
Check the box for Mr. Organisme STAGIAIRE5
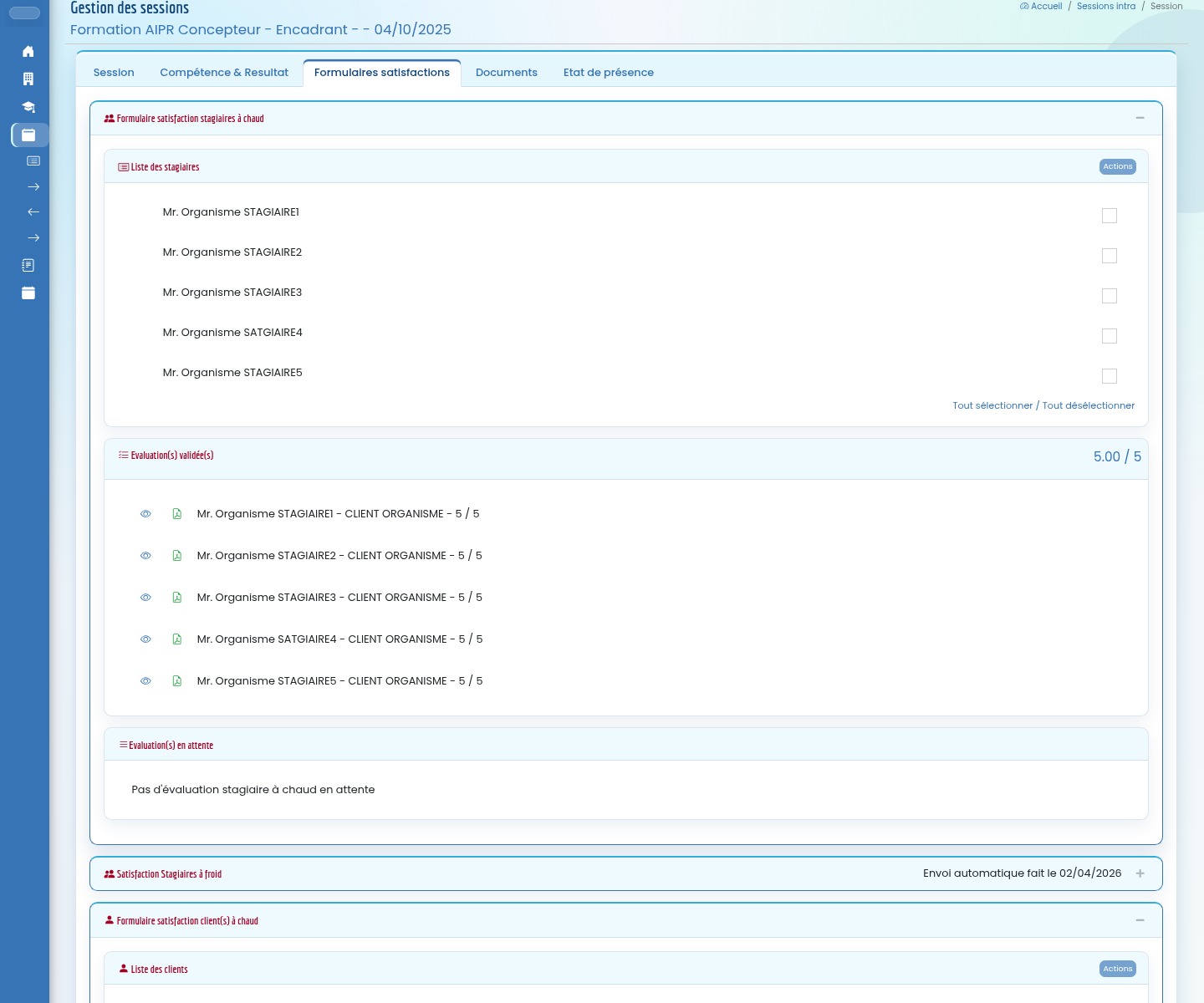pyautogui.click(x=1110, y=376)
